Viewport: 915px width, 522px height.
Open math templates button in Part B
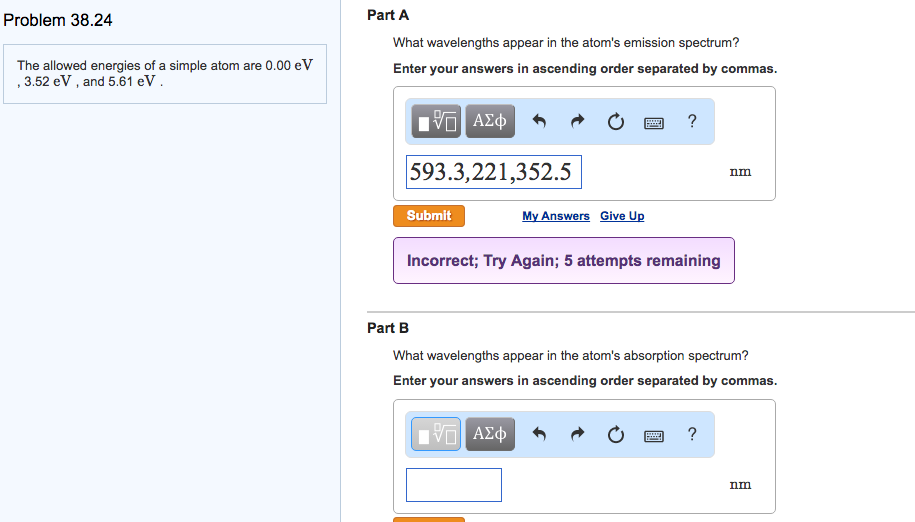coord(436,434)
